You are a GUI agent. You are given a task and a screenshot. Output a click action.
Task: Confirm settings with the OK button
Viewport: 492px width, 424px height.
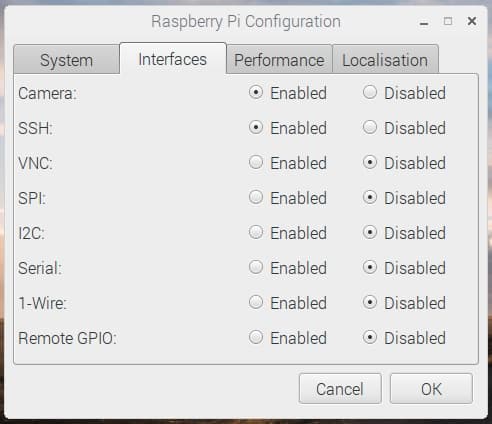431,389
